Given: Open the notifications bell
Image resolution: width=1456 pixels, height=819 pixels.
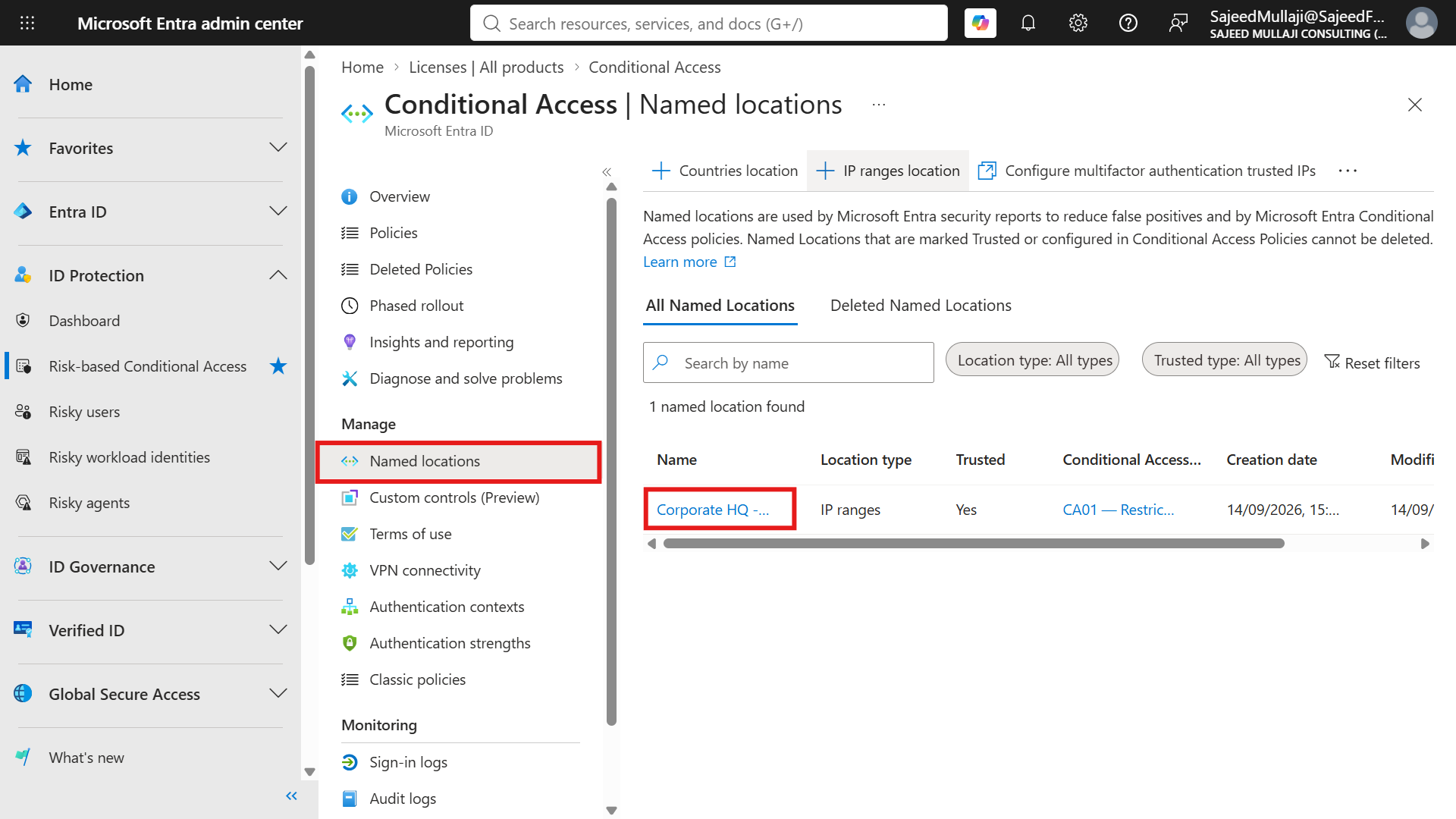Looking at the screenshot, I should pos(1028,23).
